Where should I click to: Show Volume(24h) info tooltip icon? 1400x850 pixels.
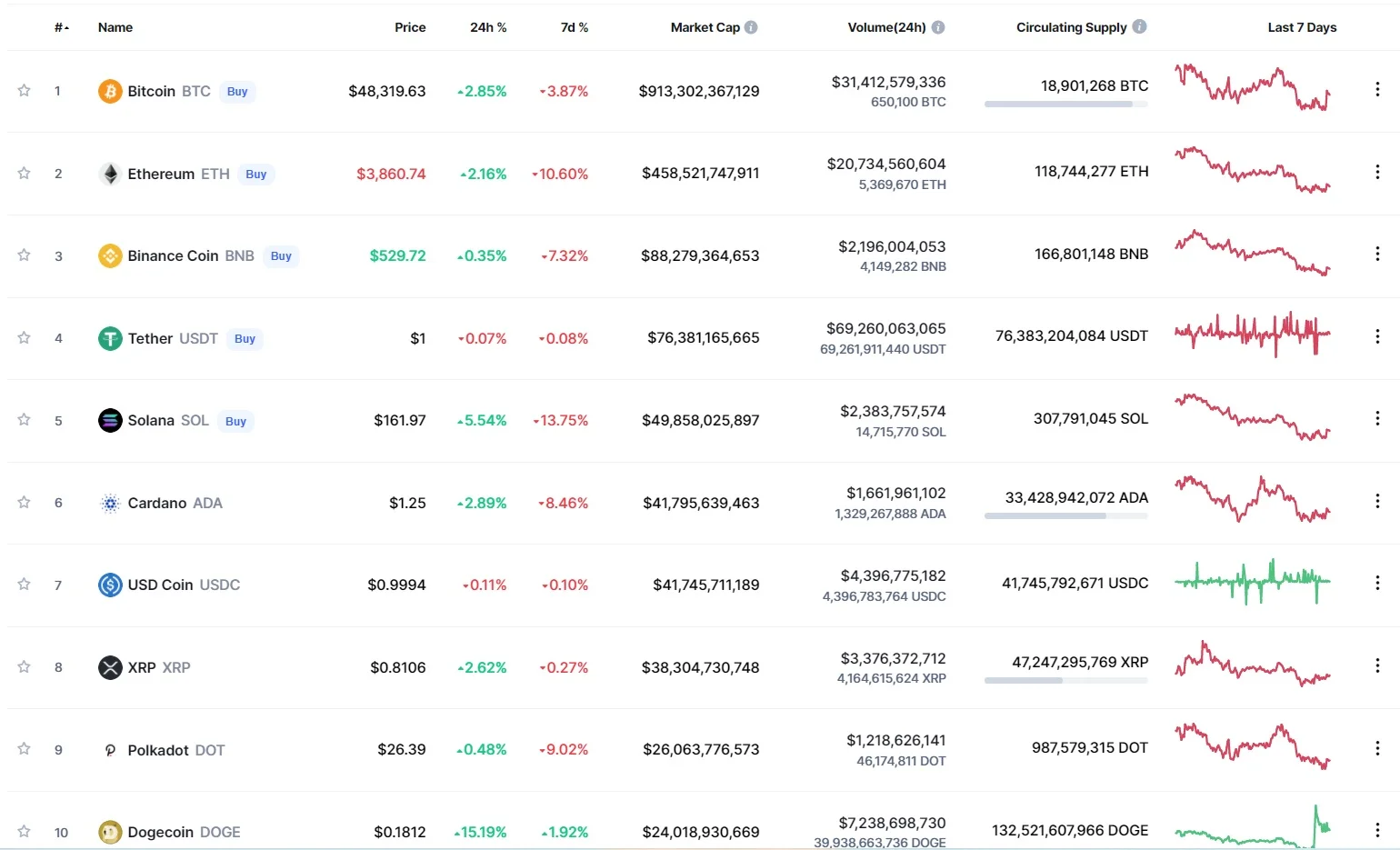938,27
